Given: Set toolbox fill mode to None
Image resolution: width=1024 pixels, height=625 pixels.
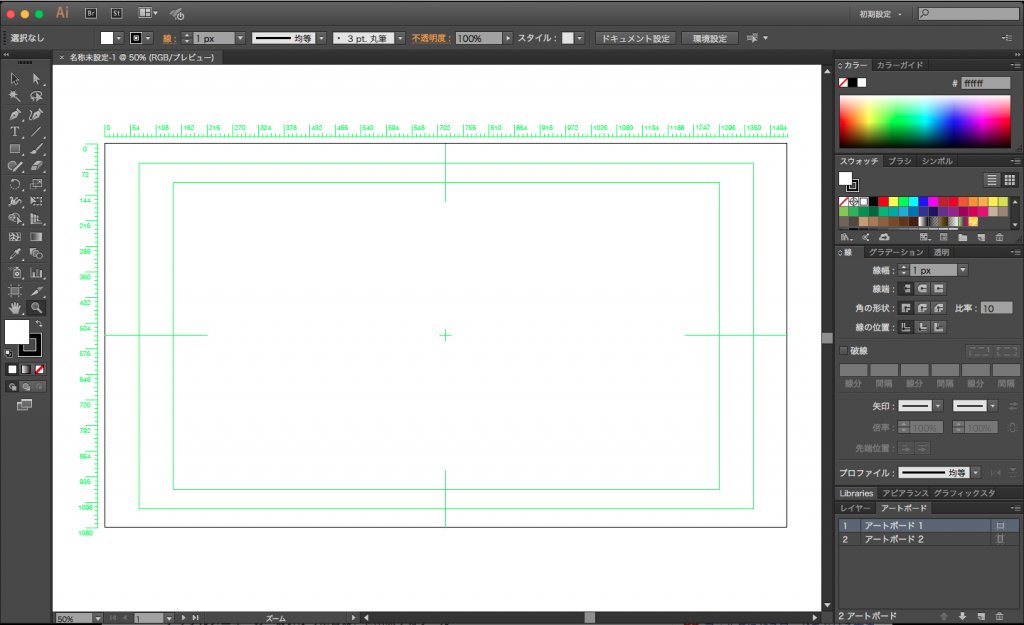Looking at the screenshot, I should 39,370.
